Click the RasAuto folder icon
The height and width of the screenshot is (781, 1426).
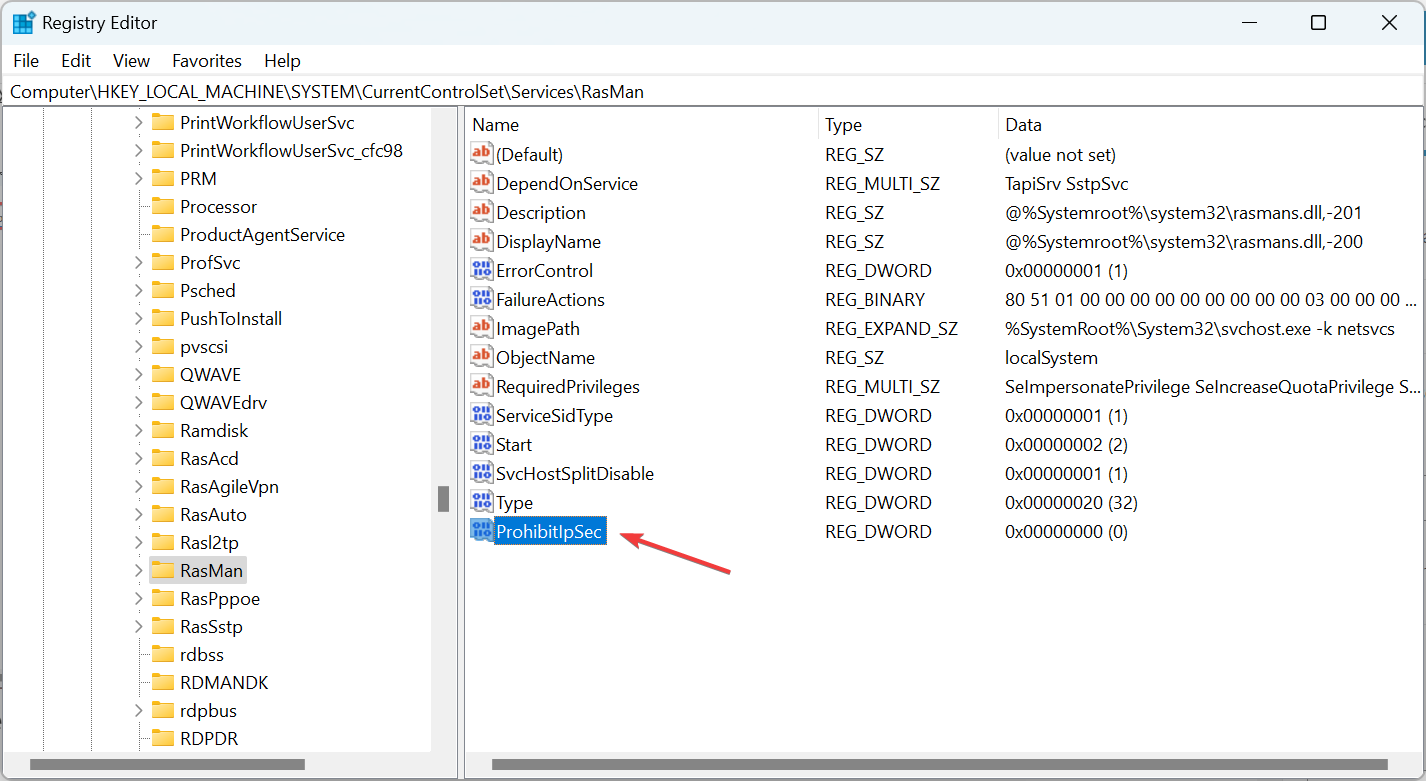(163, 514)
